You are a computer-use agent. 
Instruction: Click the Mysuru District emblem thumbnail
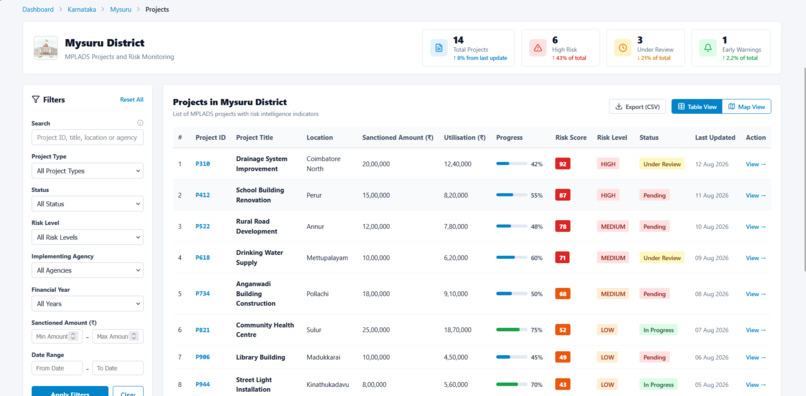pyautogui.click(x=46, y=48)
